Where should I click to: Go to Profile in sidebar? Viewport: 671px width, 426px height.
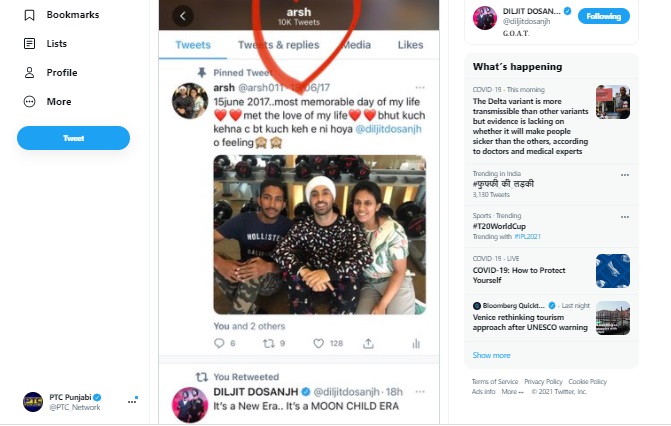tap(61, 73)
